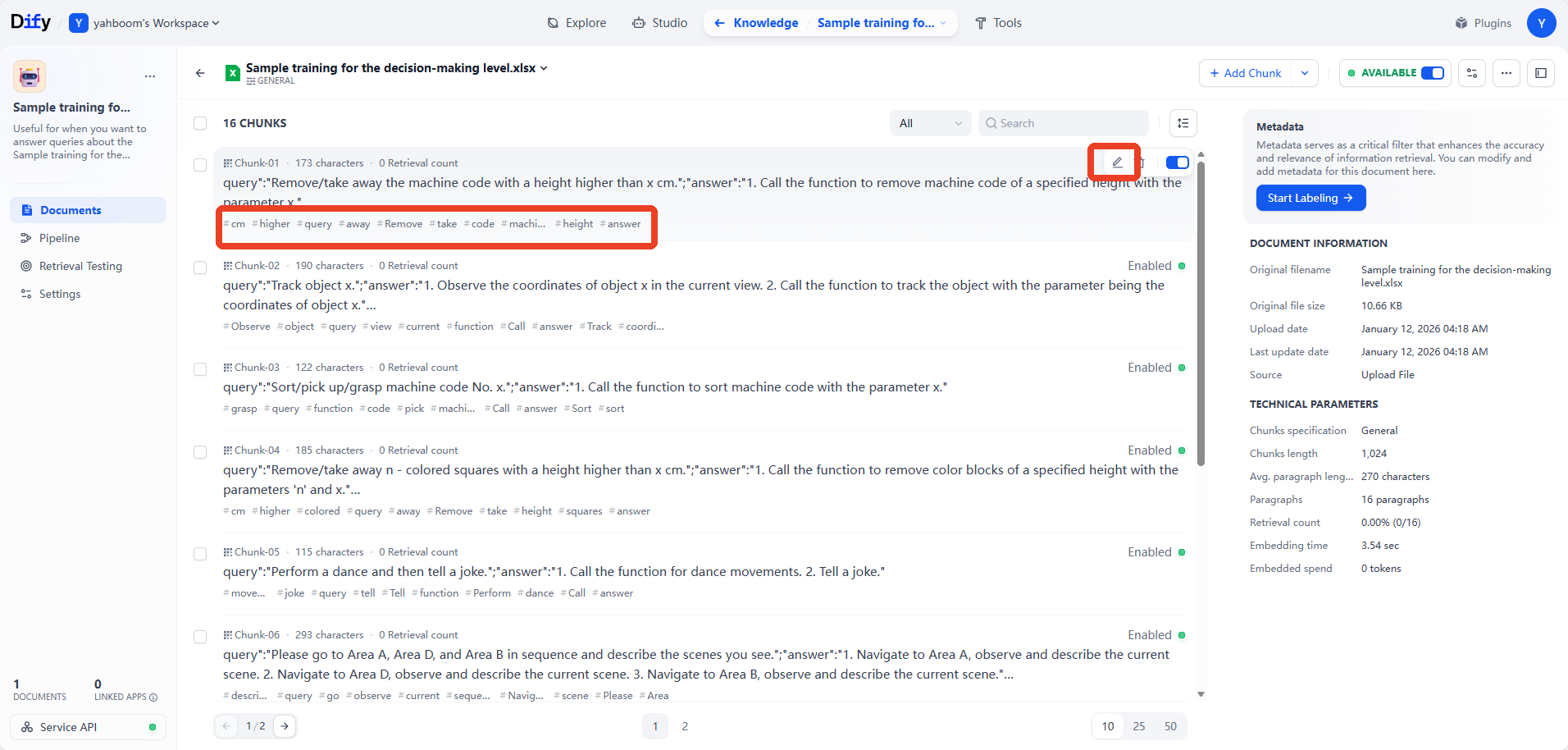Screen dimensions: 1568x750
Task: Expand yahboom's Workspace switcher
Action: click(144, 23)
